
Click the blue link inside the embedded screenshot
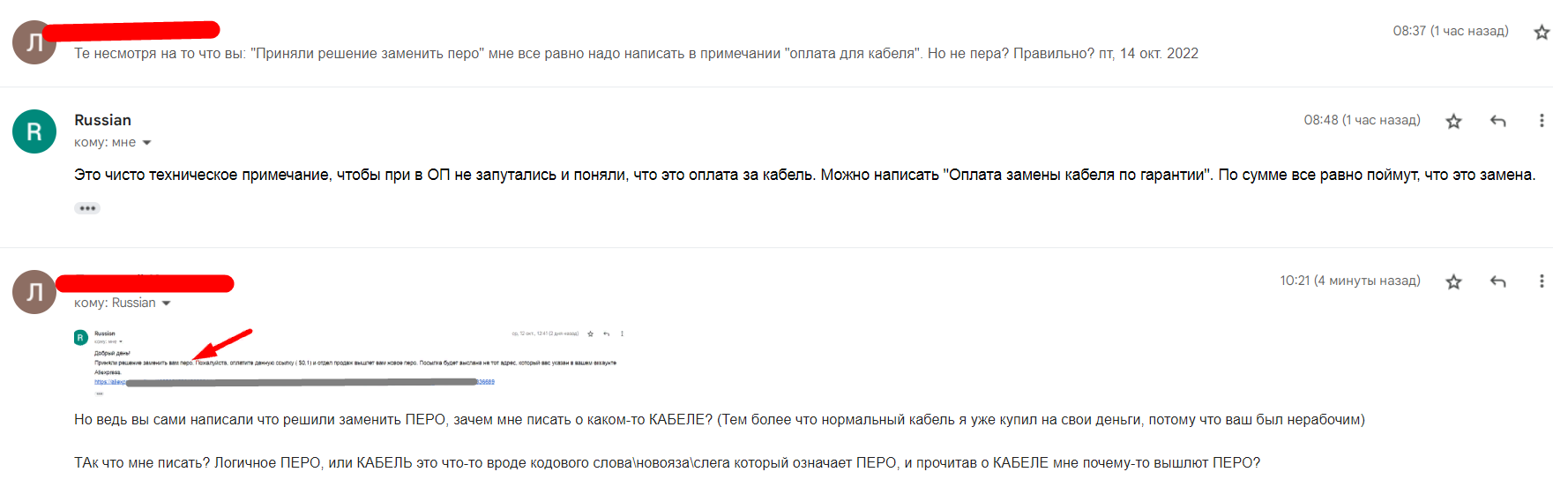(x=110, y=382)
